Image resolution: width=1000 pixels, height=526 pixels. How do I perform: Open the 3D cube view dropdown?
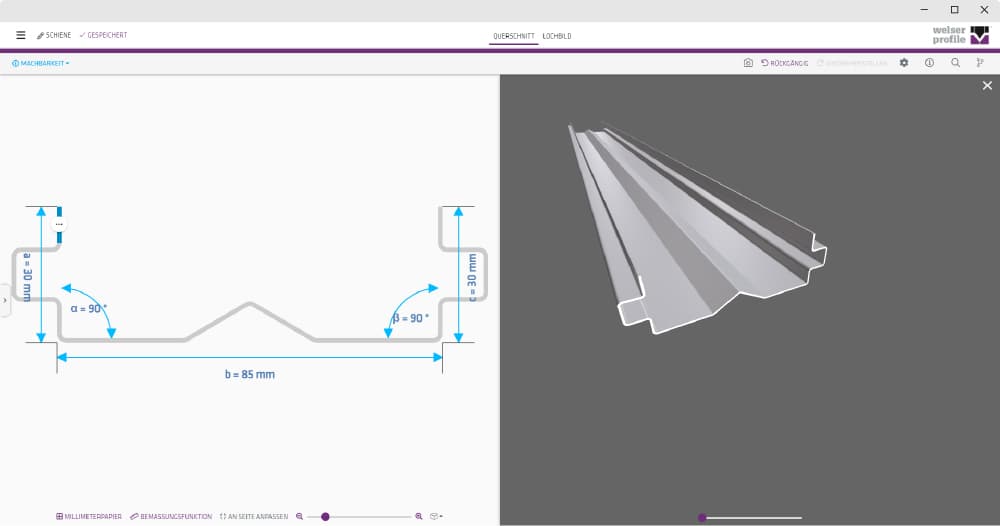point(436,517)
